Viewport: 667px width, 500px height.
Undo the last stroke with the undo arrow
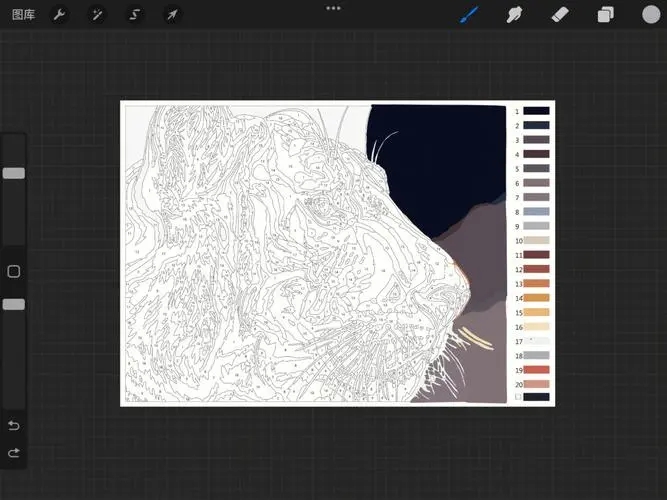click(x=14, y=425)
